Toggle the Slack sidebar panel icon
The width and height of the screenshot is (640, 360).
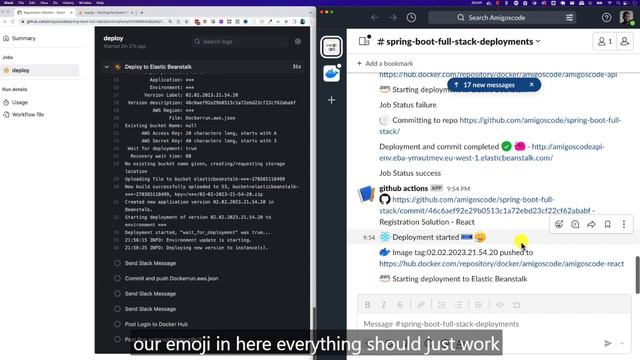click(364, 41)
